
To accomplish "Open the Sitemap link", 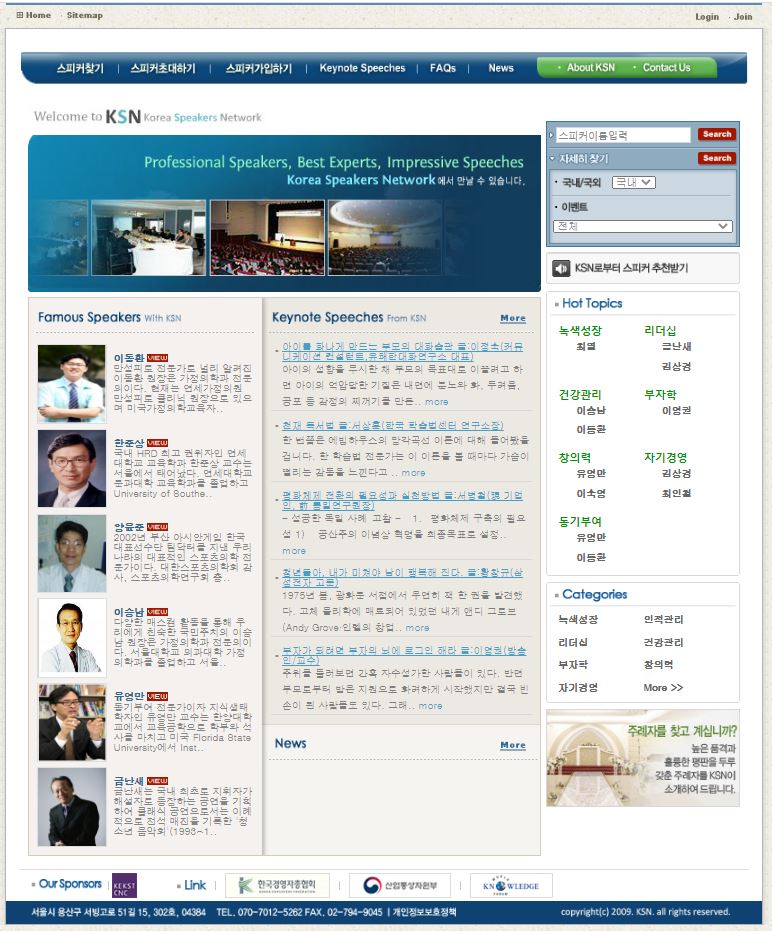I will pyautogui.click(x=84, y=15).
